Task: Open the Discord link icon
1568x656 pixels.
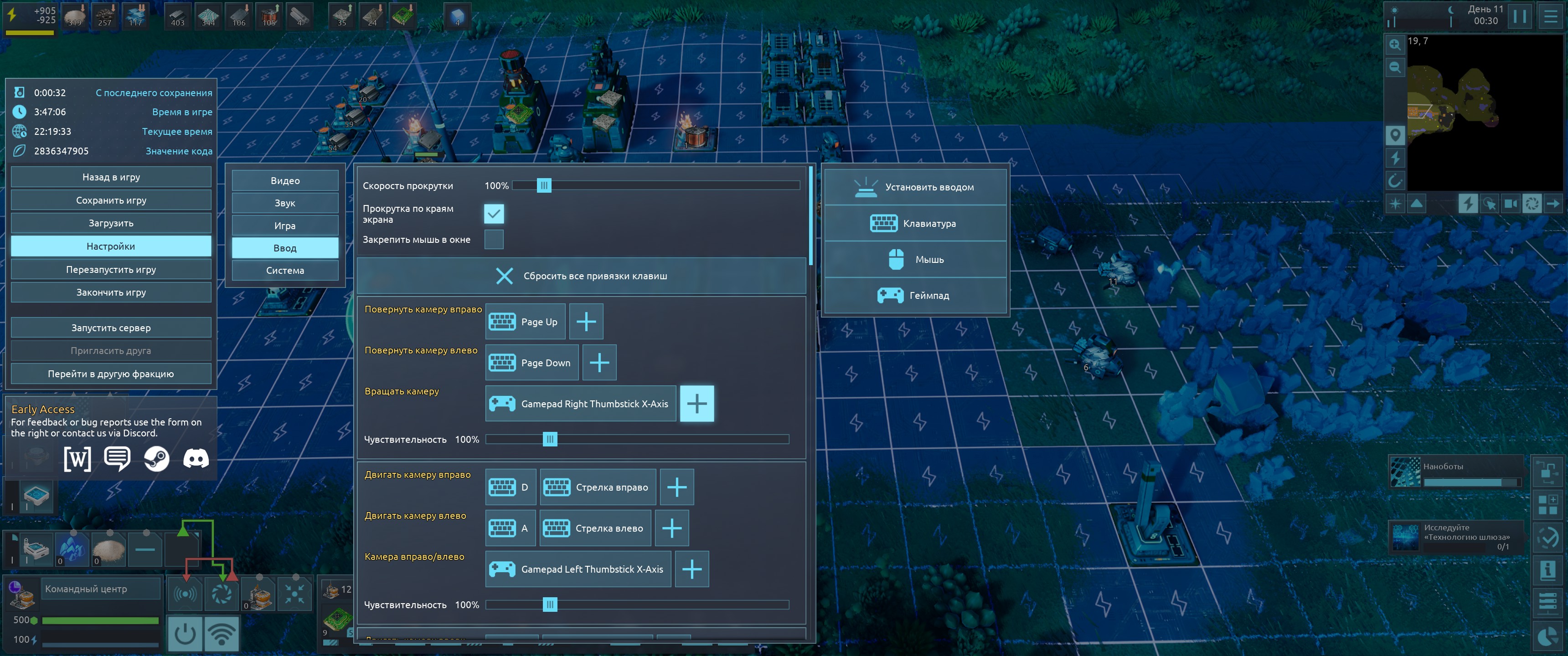Action: (x=196, y=458)
